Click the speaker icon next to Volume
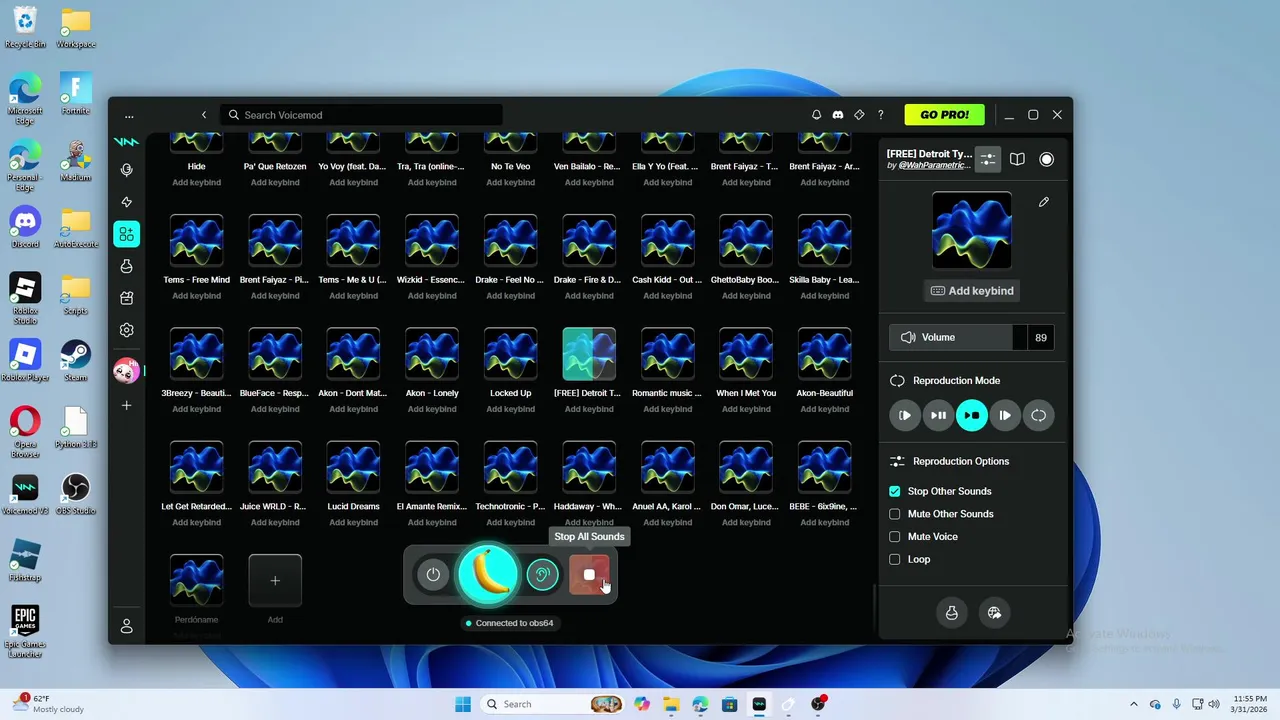This screenshot has width=1280, height=720. coord(908,338)
